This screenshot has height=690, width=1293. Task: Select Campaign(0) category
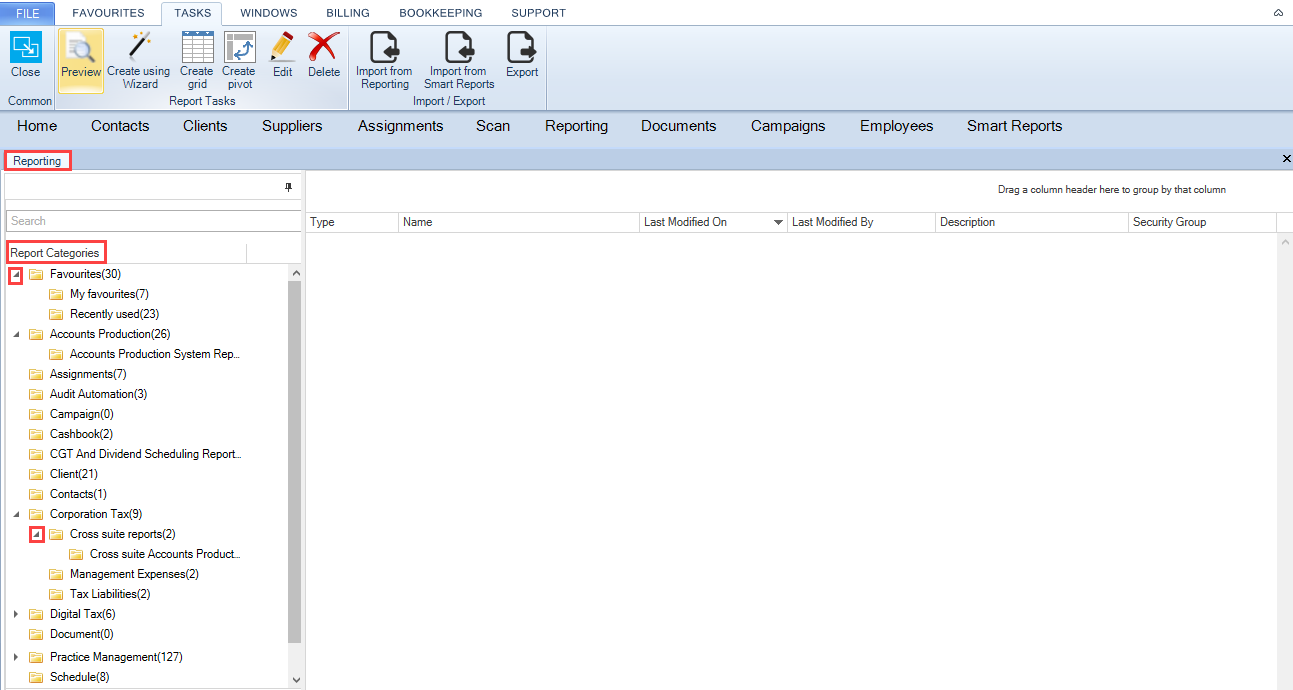pyautogui.click(x=82, y=414)
